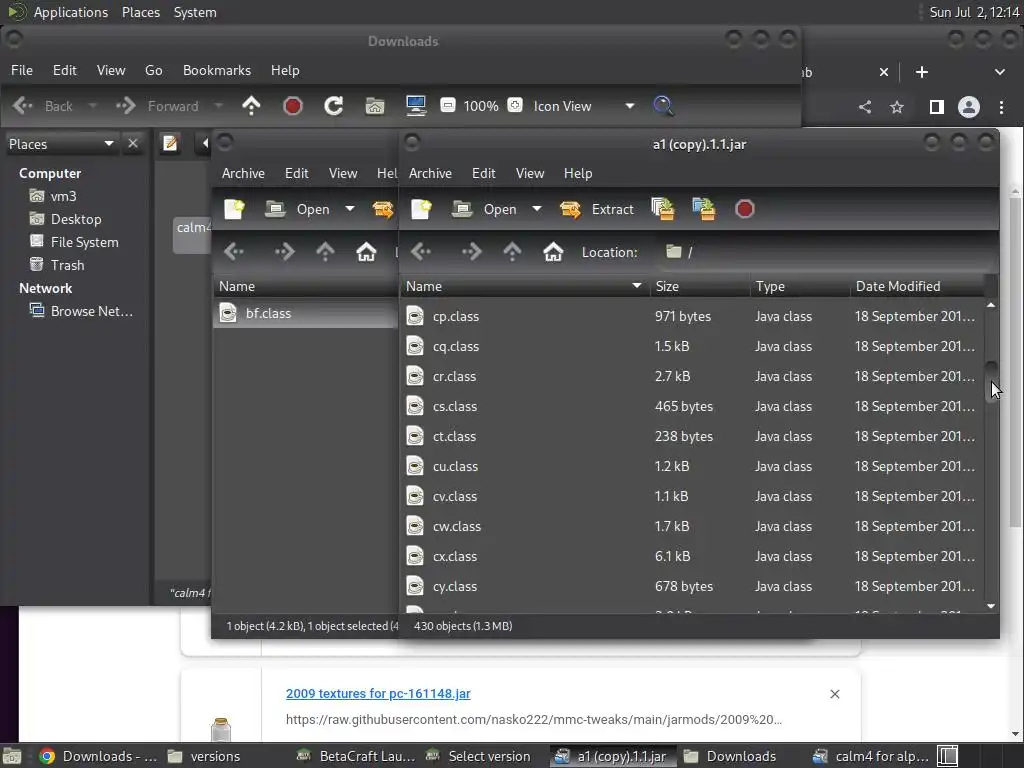Click the scroll up arrow of archive list
Viewport: 1024px width, 768px height.
991,305
